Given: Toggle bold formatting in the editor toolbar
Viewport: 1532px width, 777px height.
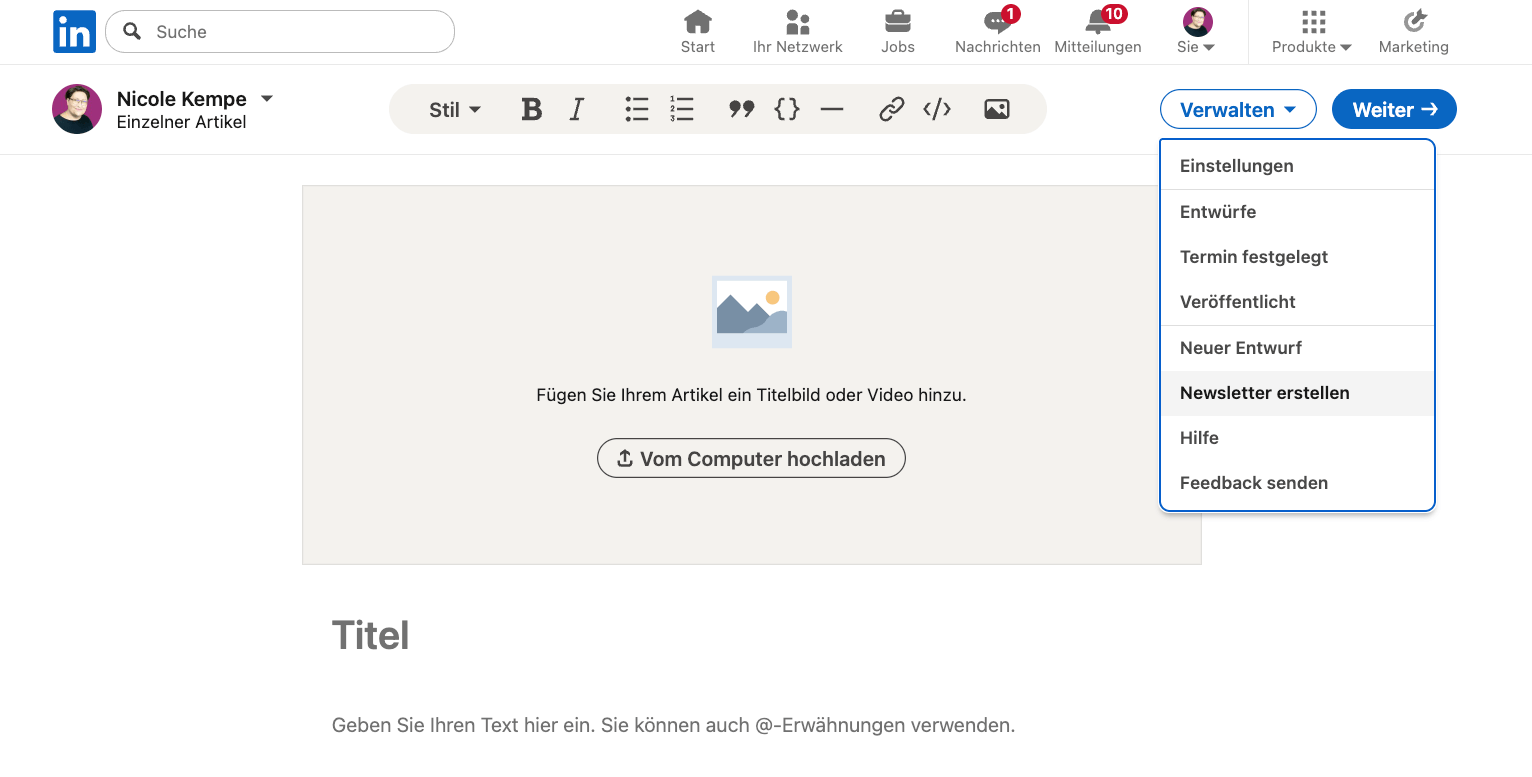Looking at the screenshot, I should [x=531, y=109].
